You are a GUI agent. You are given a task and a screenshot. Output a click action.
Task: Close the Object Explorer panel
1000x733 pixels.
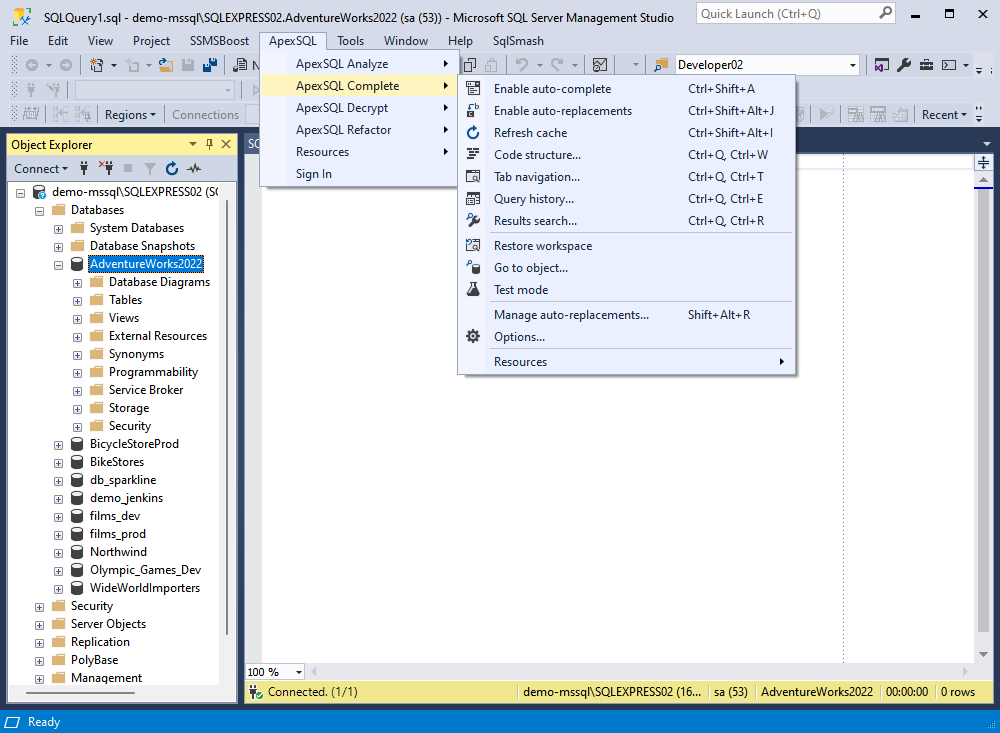226,144
